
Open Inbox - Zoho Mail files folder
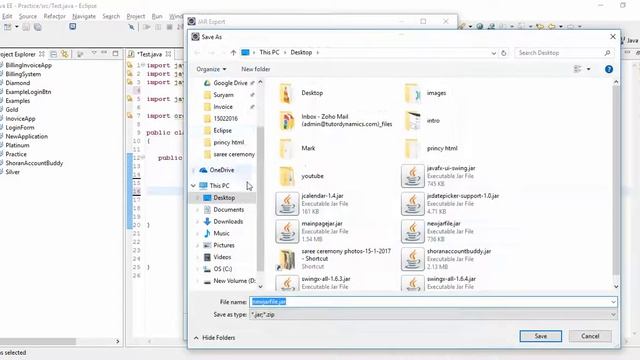click(x=287, y=121)
